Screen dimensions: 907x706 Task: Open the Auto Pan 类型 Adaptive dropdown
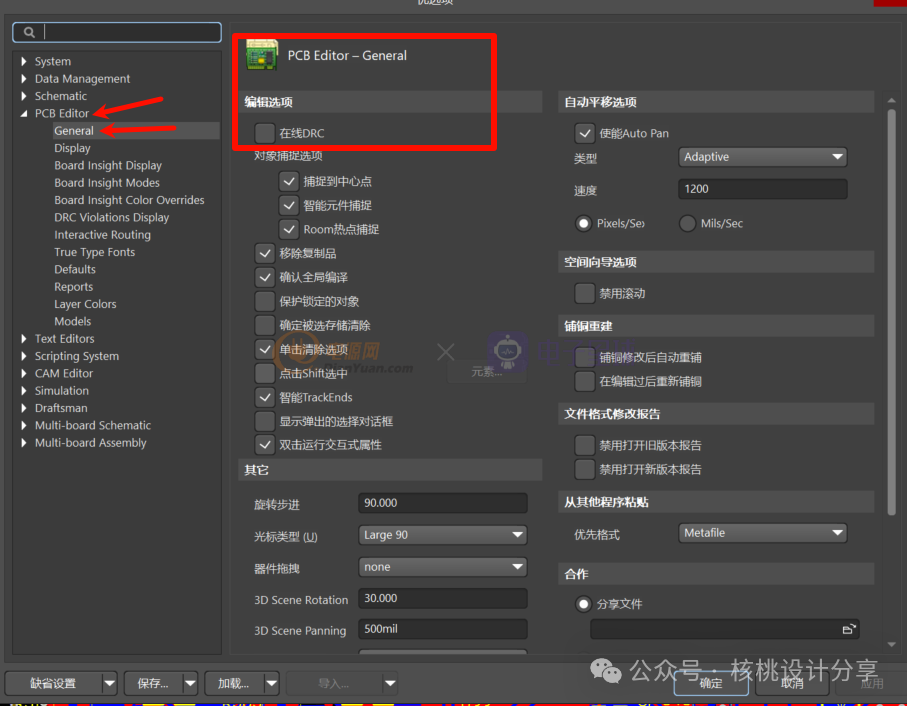[762, 157]
